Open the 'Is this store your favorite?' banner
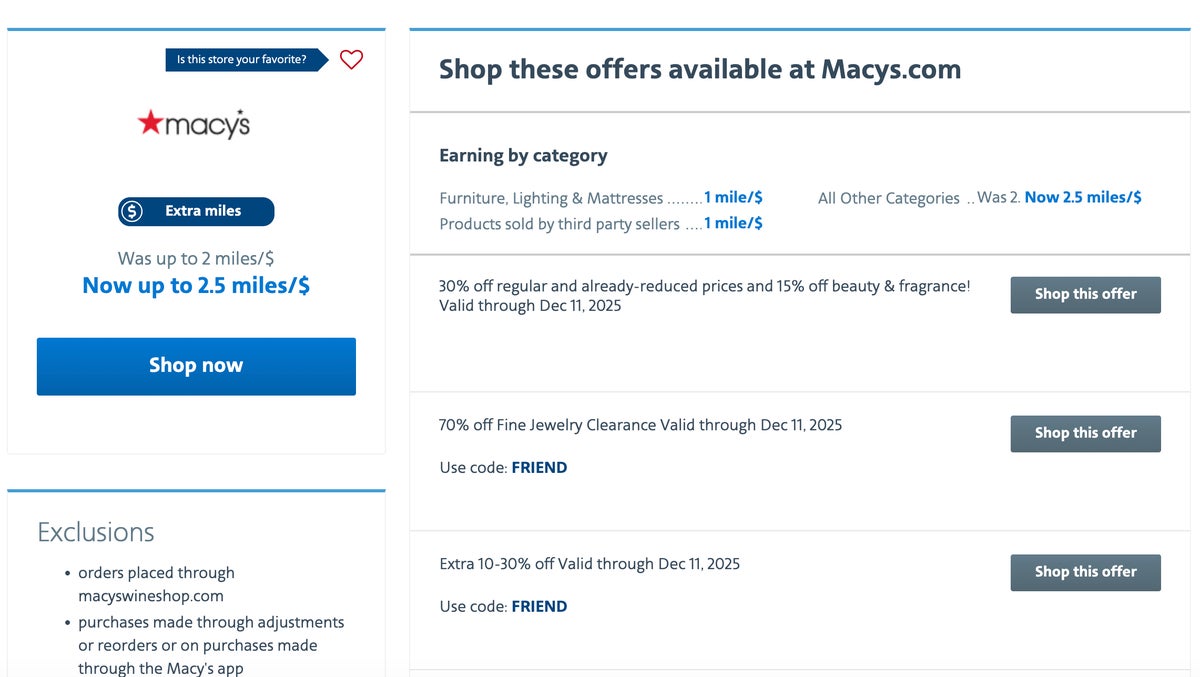The image size is (1200, 677). [243, 59]
